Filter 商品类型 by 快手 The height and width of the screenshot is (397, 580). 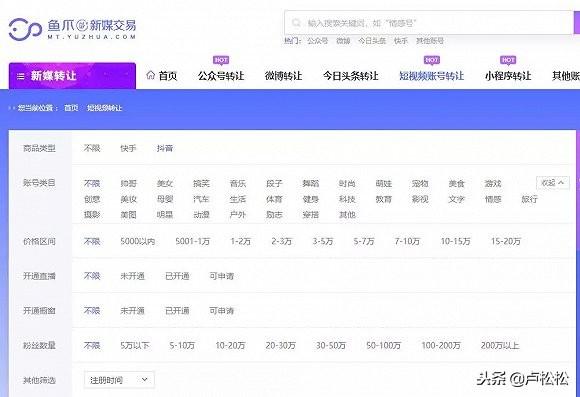128,148
